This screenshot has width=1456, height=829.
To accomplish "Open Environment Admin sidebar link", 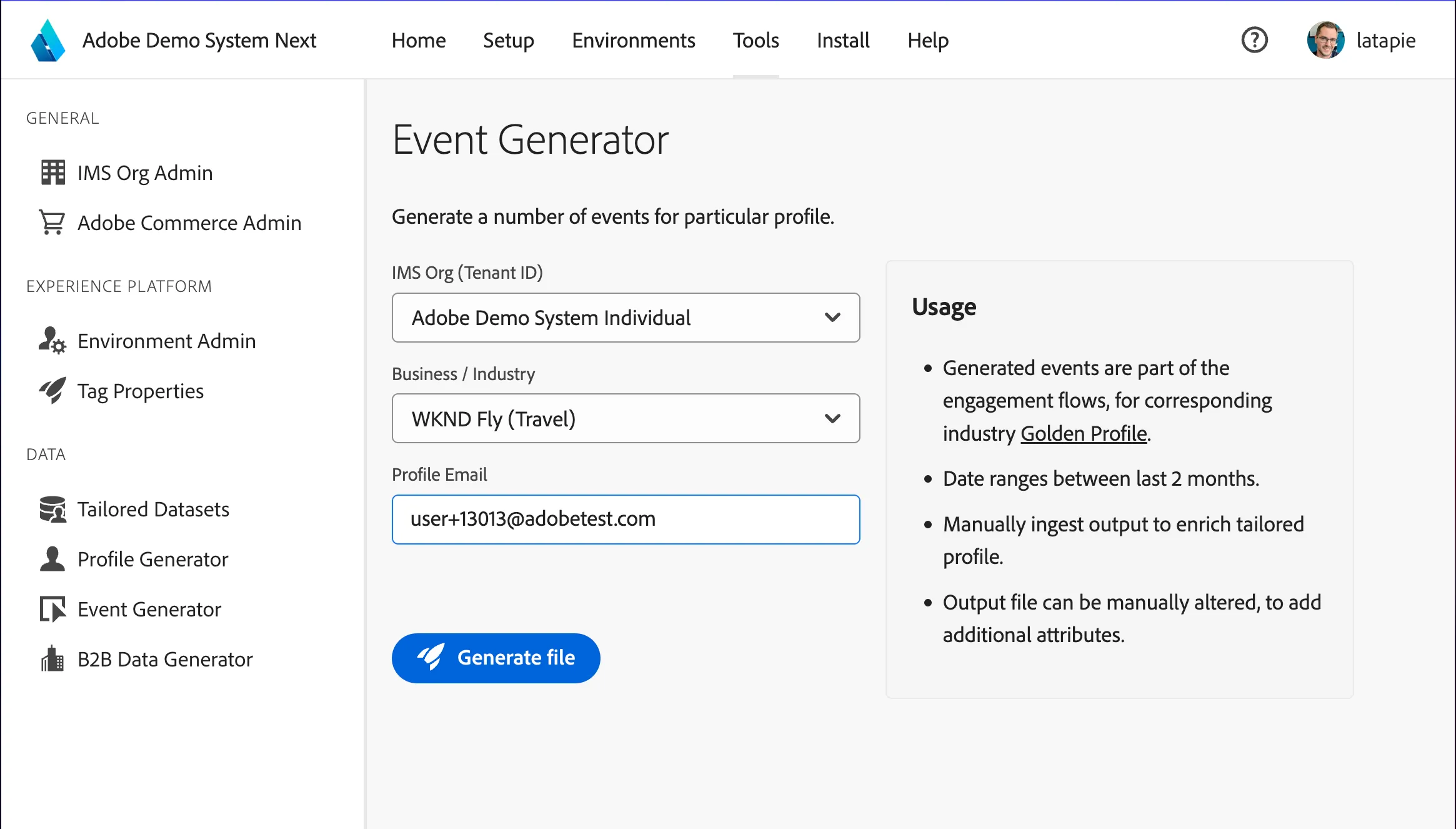I will (x=167, y=341).
